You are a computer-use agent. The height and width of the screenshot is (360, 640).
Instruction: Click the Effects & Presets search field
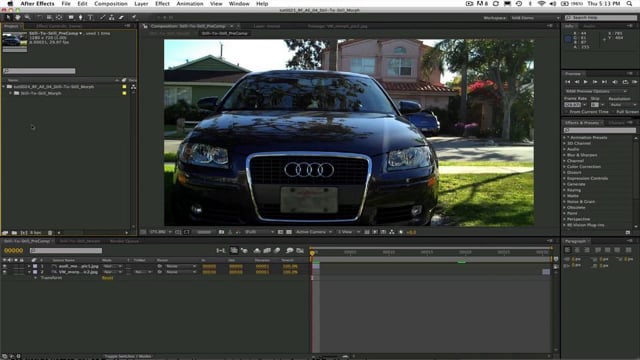pos(600,130)
